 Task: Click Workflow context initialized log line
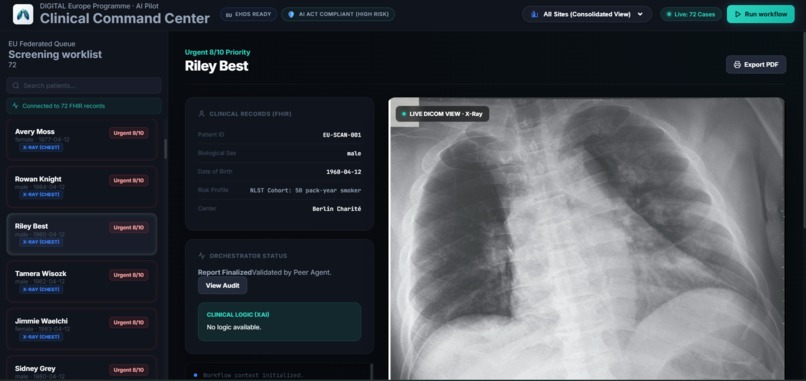253,375
